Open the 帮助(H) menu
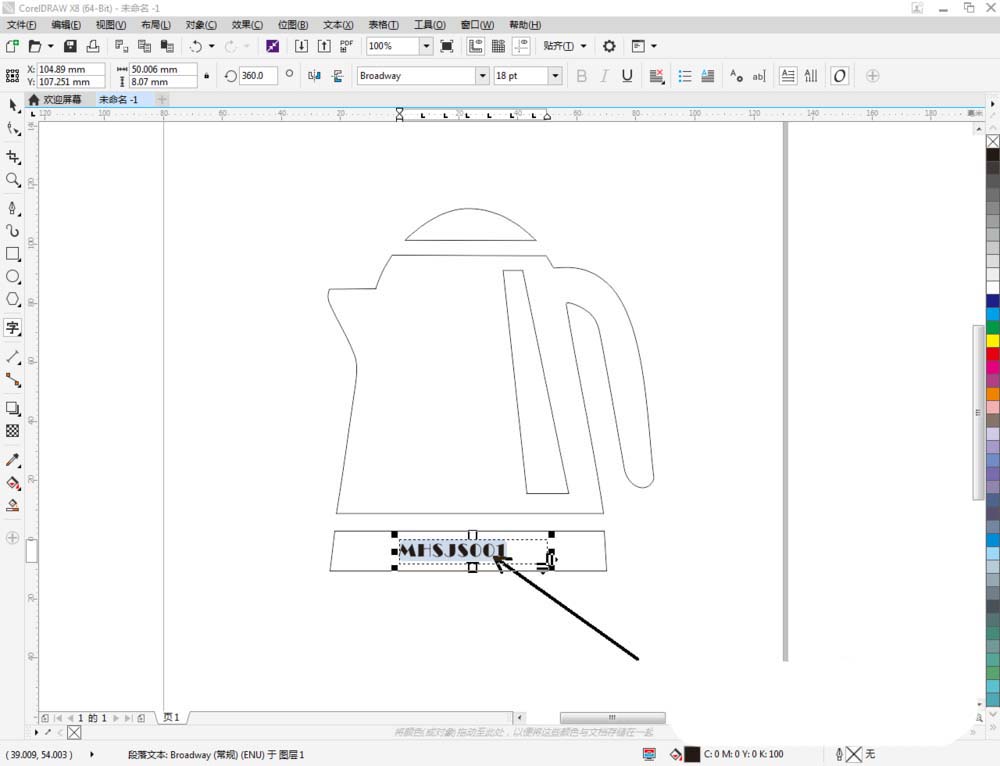This screenshot has height=766, width=1000. coord(525,25)
